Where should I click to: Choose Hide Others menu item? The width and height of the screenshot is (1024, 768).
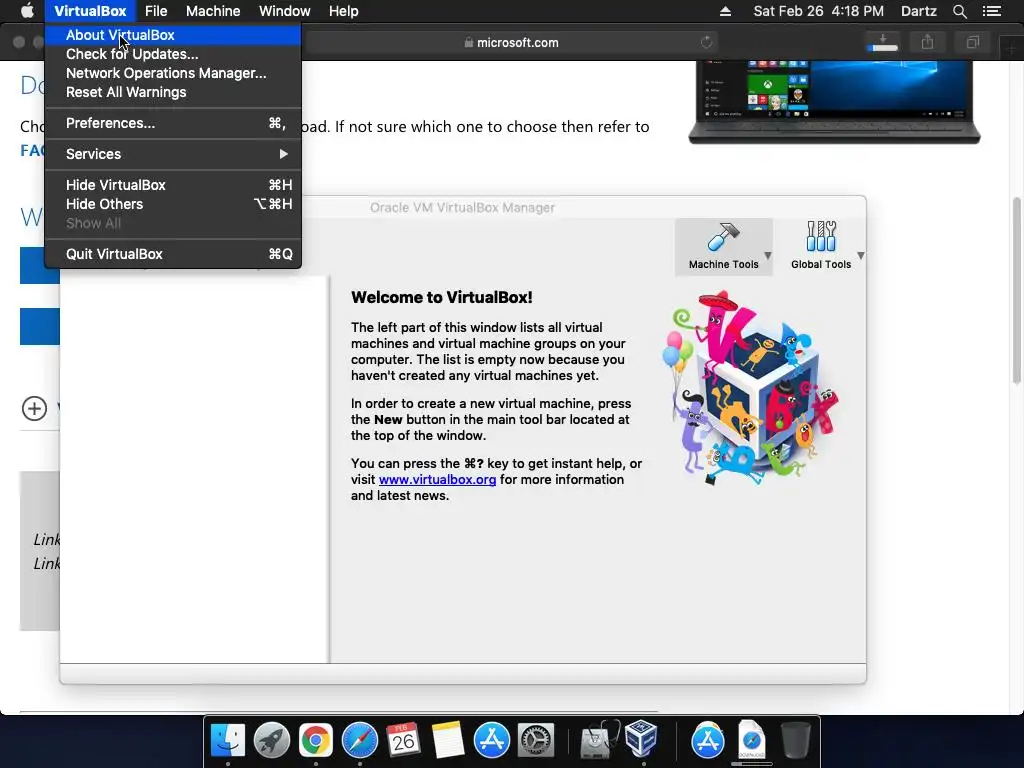click(x=173, y=204)
